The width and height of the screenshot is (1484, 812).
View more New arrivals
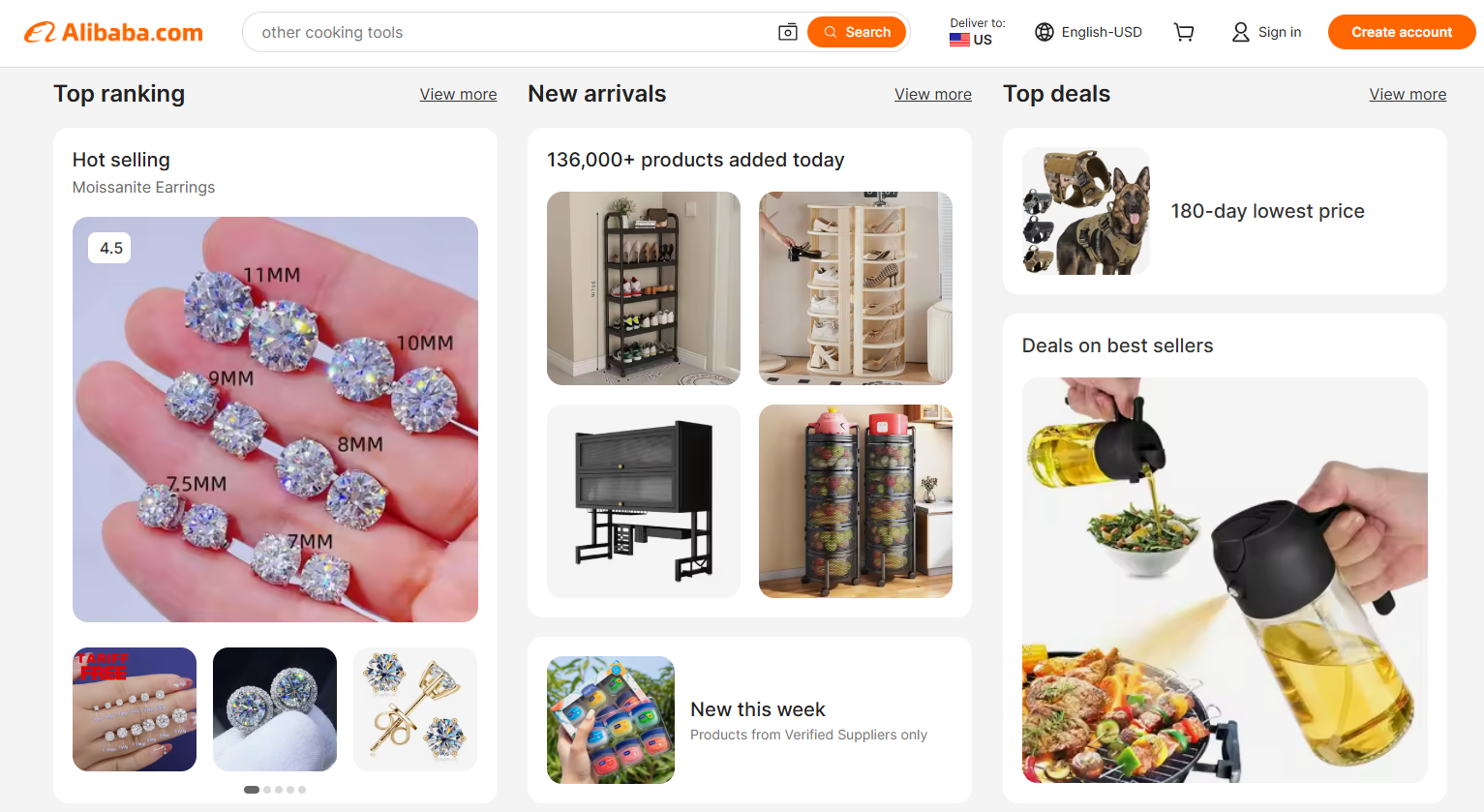point(932,94)
